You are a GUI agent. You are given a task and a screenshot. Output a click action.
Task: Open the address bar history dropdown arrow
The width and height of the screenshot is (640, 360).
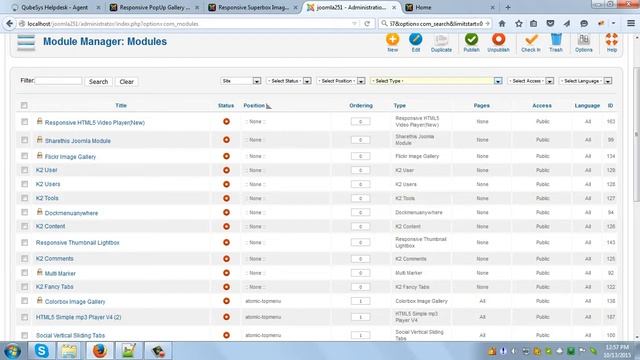click(x=354, y=24)
